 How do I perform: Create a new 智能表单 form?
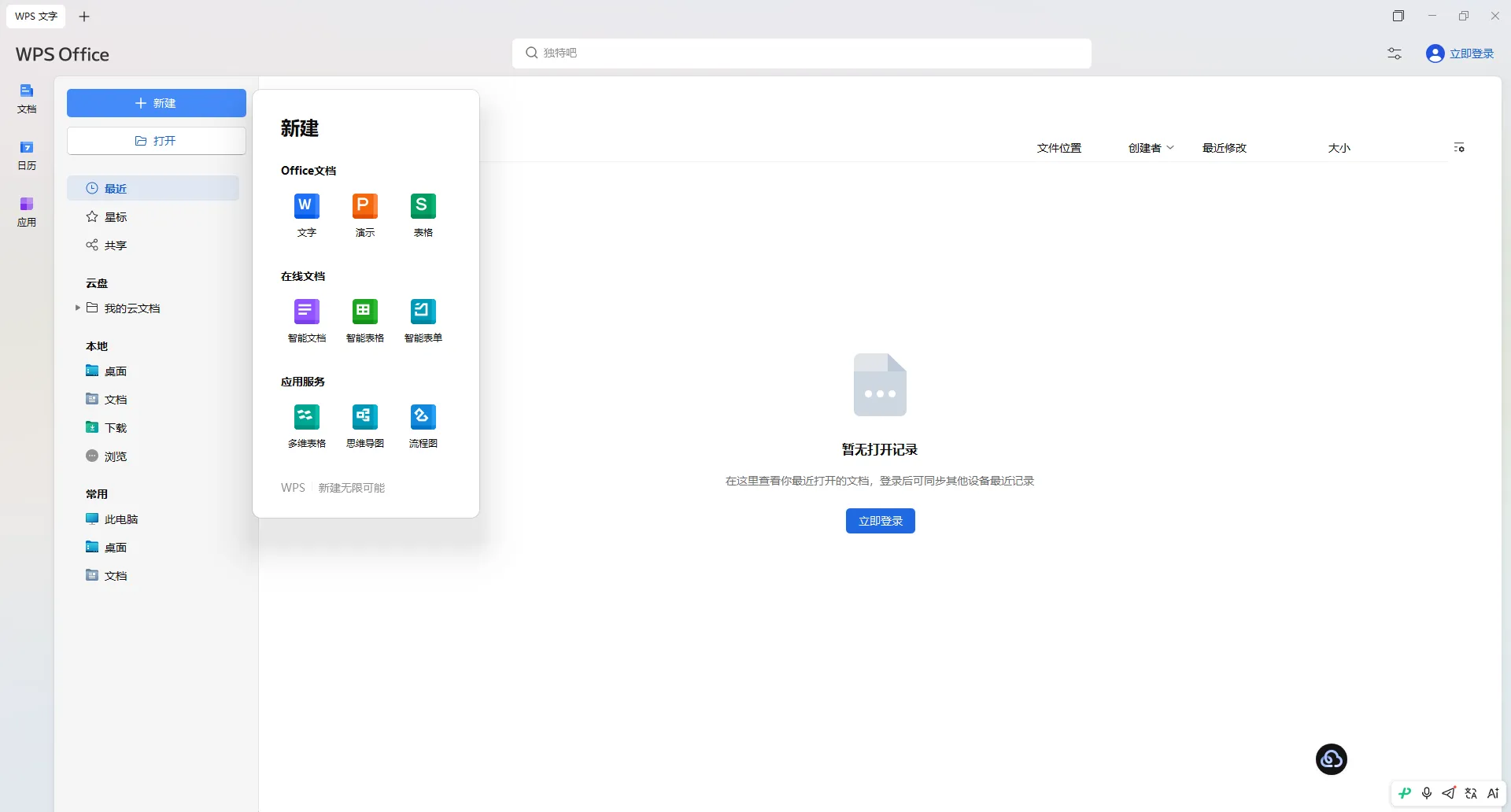pyautogui.click(x=423, y=320)
